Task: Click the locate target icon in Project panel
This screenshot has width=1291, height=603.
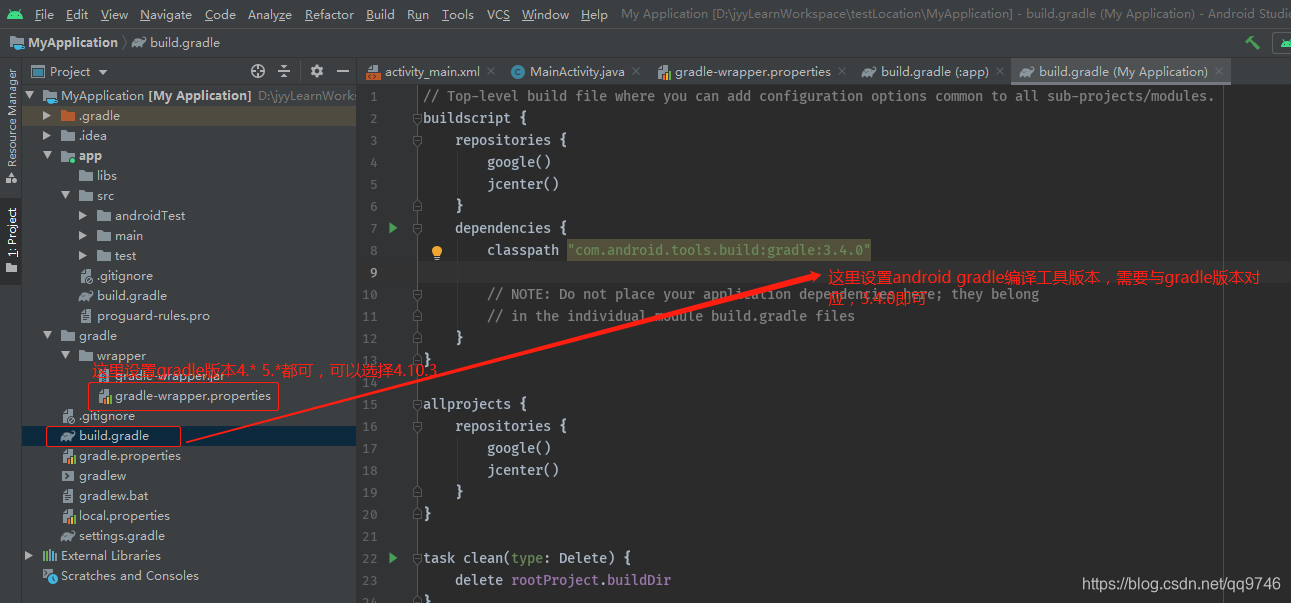Action: tap(258, 71)
